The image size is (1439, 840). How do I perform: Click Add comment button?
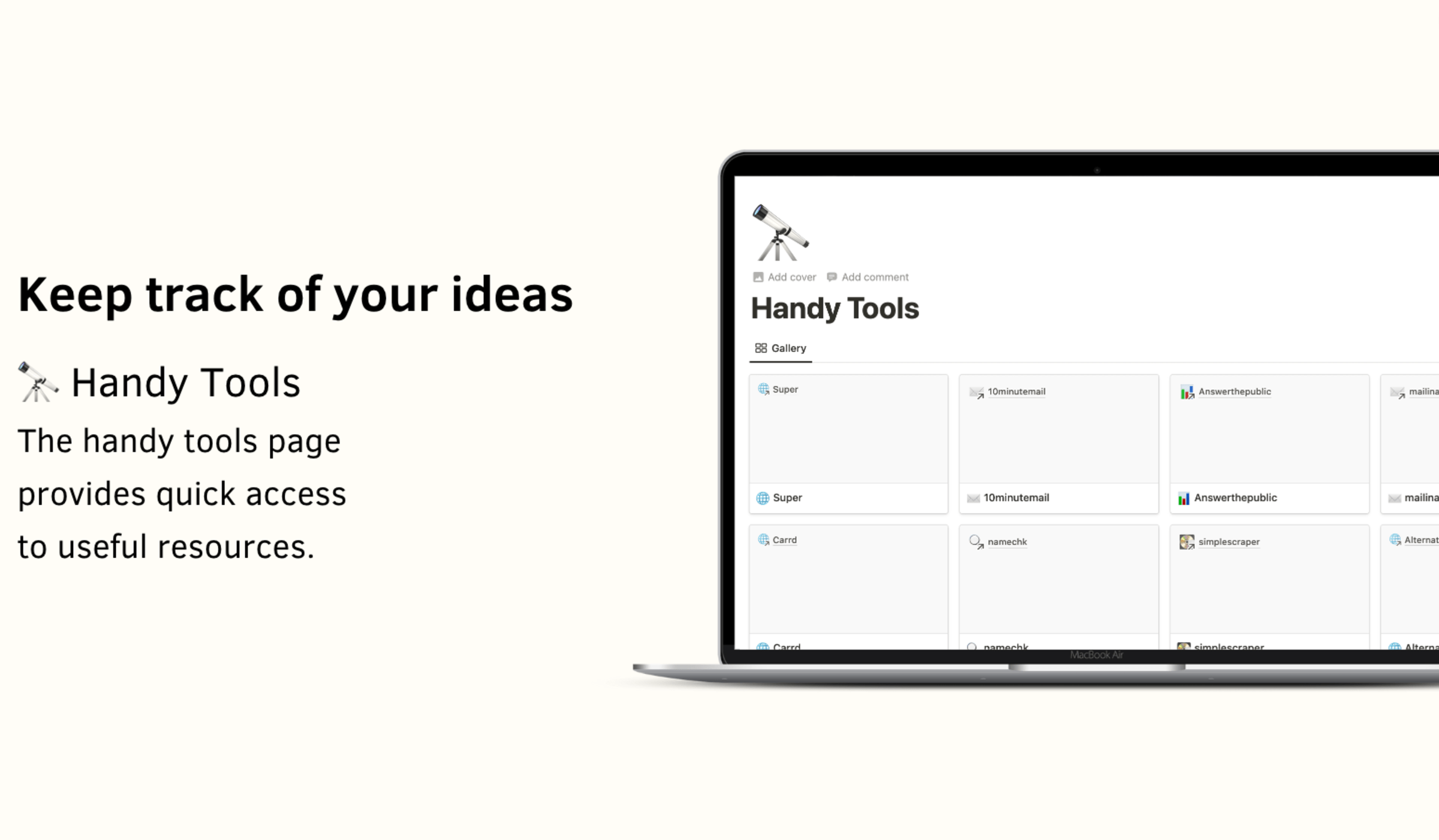[868, 277]
